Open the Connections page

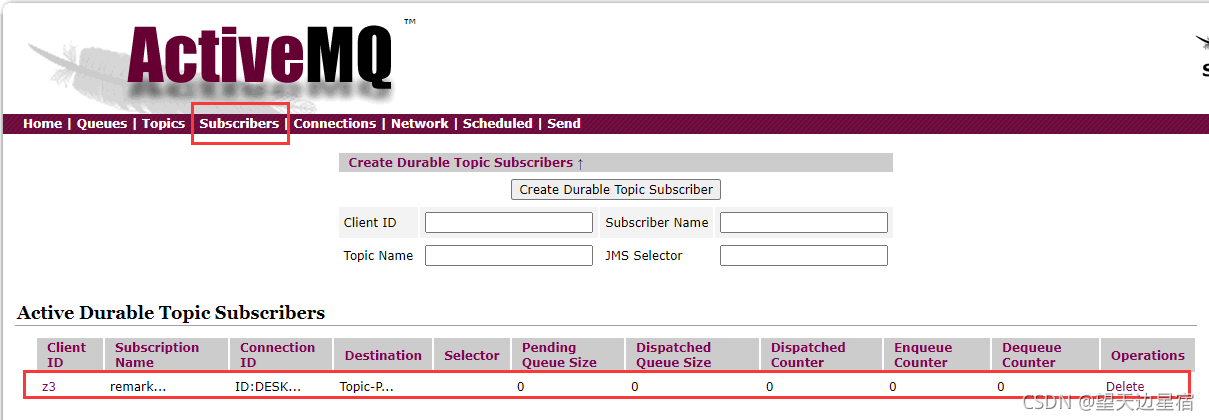pos(334,124)
